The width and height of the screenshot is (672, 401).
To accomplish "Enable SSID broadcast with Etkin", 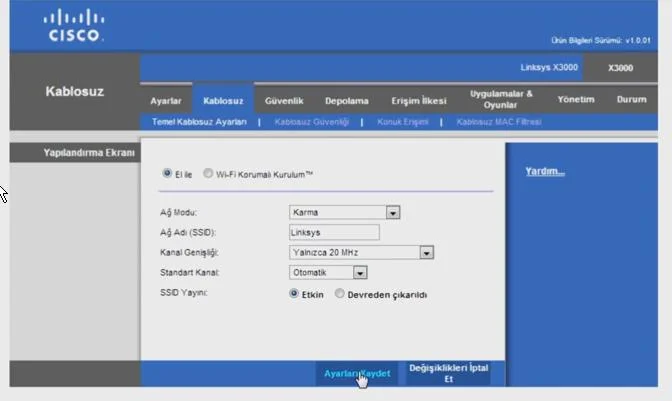I will pos(294,294).
